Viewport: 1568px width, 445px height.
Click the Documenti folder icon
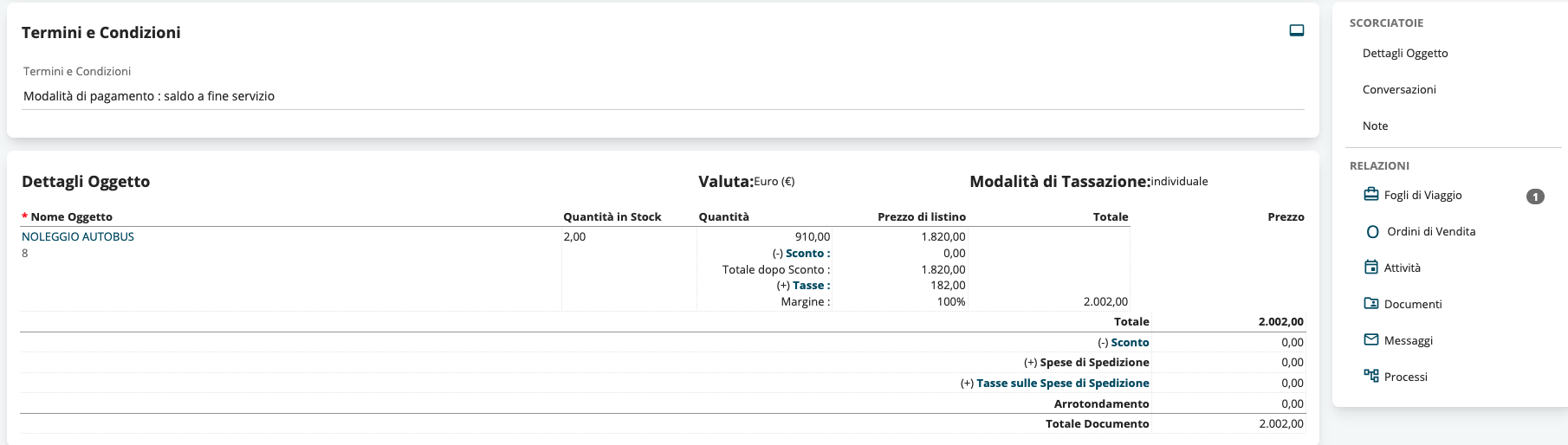1371,304
